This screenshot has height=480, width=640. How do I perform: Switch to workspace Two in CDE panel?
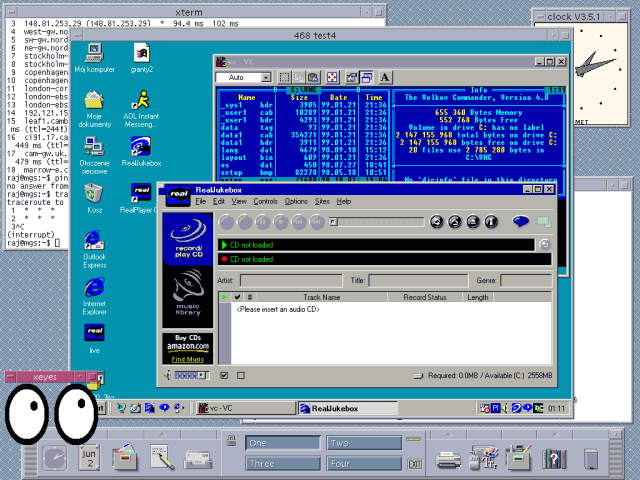(x=364, y=443)
